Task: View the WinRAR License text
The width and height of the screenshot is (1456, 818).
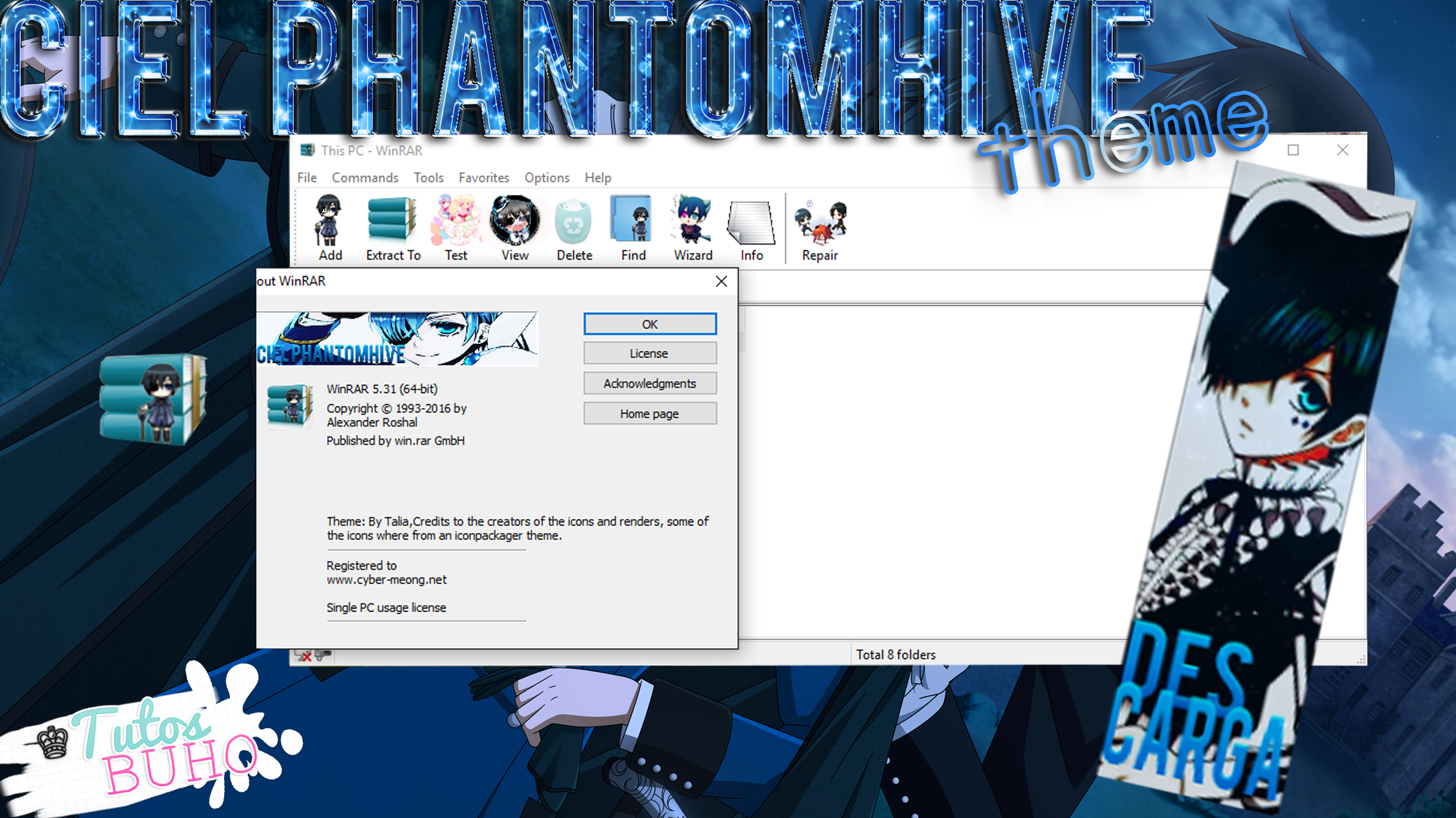Action: [x=650, y=353]
